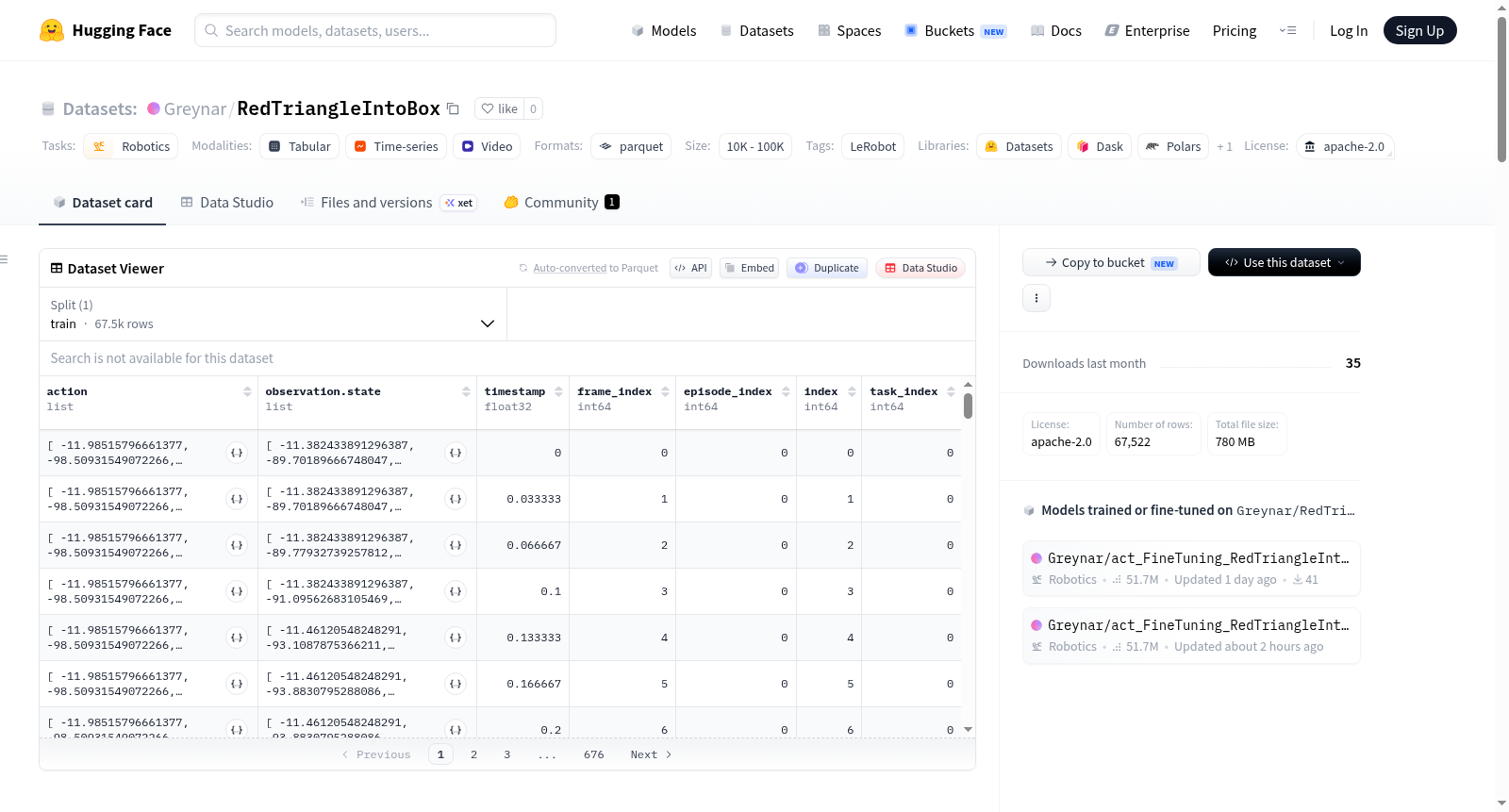Image resolution: width=1509 pixels, height=812 pixels.
Task: Jump to page 676 of the table
Action: (593, 754)
